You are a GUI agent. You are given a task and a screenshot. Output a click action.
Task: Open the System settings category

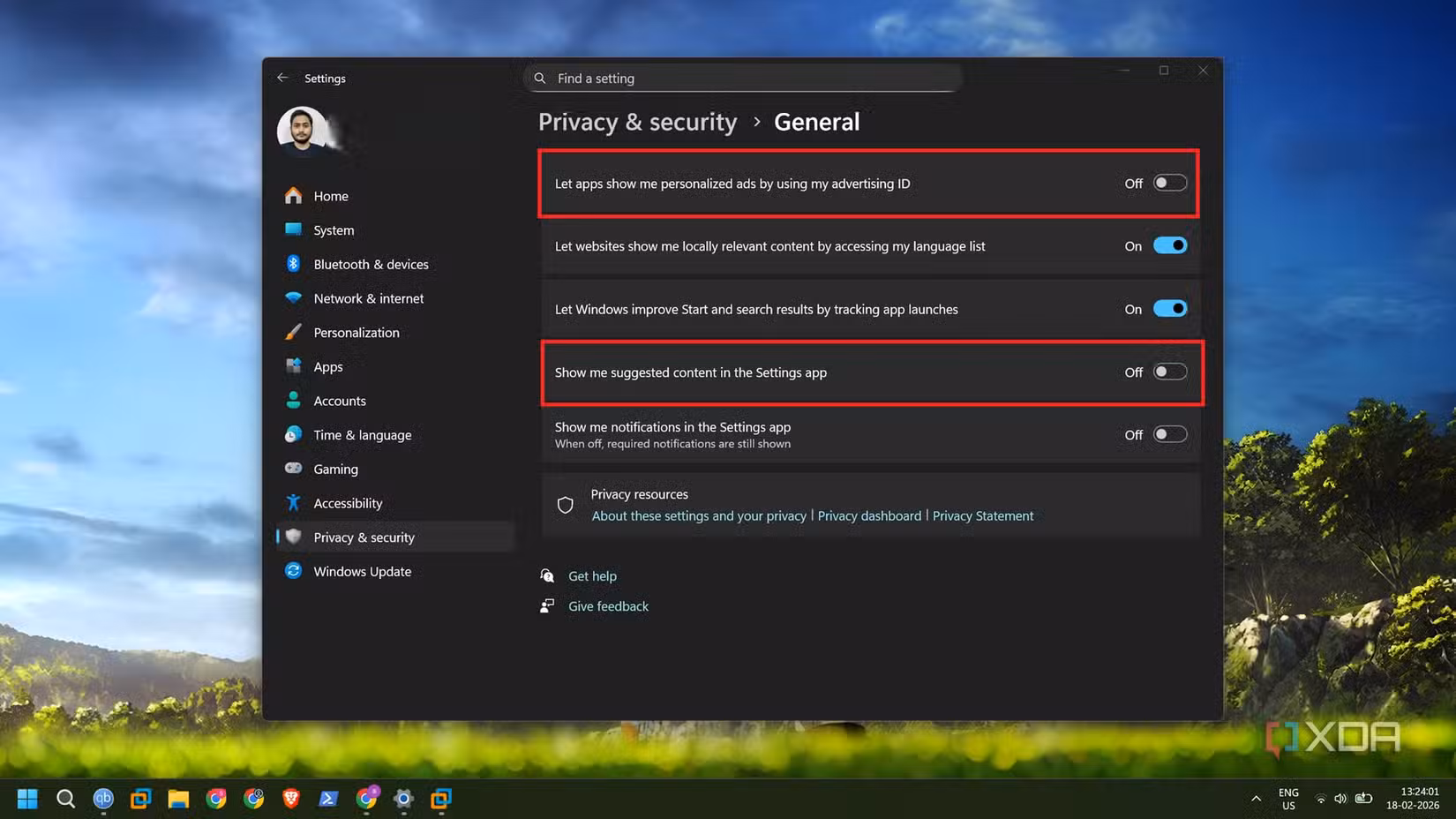[394, 229]
